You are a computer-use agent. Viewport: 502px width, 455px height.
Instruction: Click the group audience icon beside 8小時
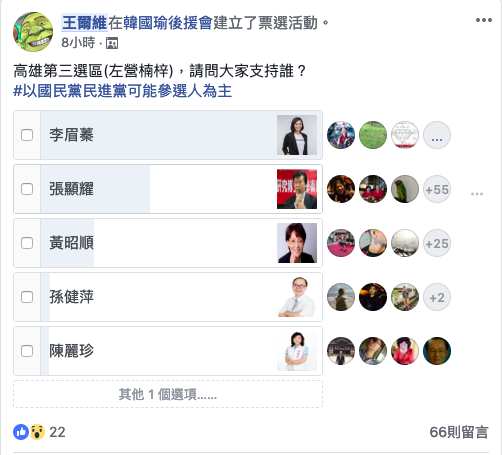coord(112,43)
